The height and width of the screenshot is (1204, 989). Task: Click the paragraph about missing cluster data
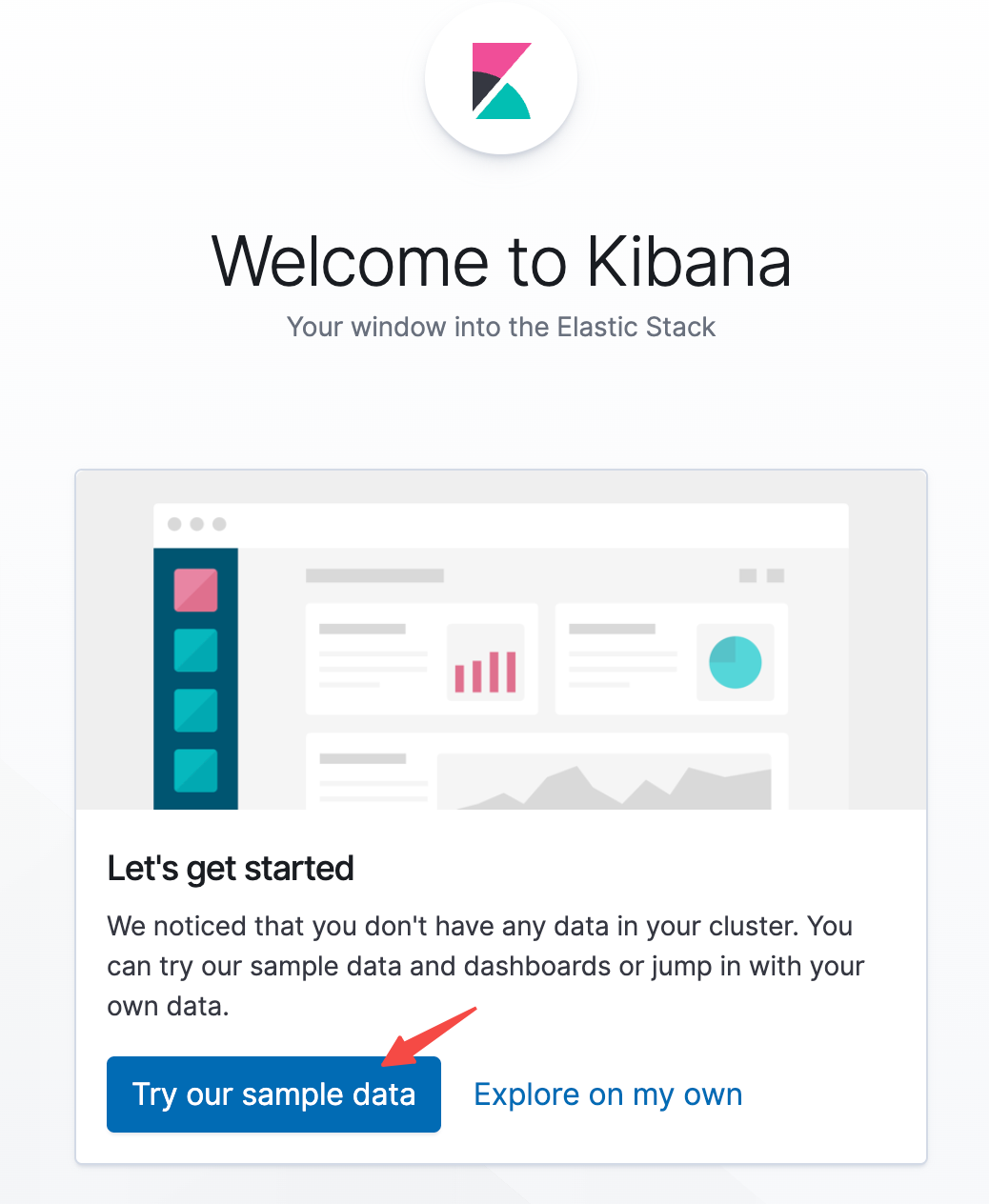click(486, 966)
